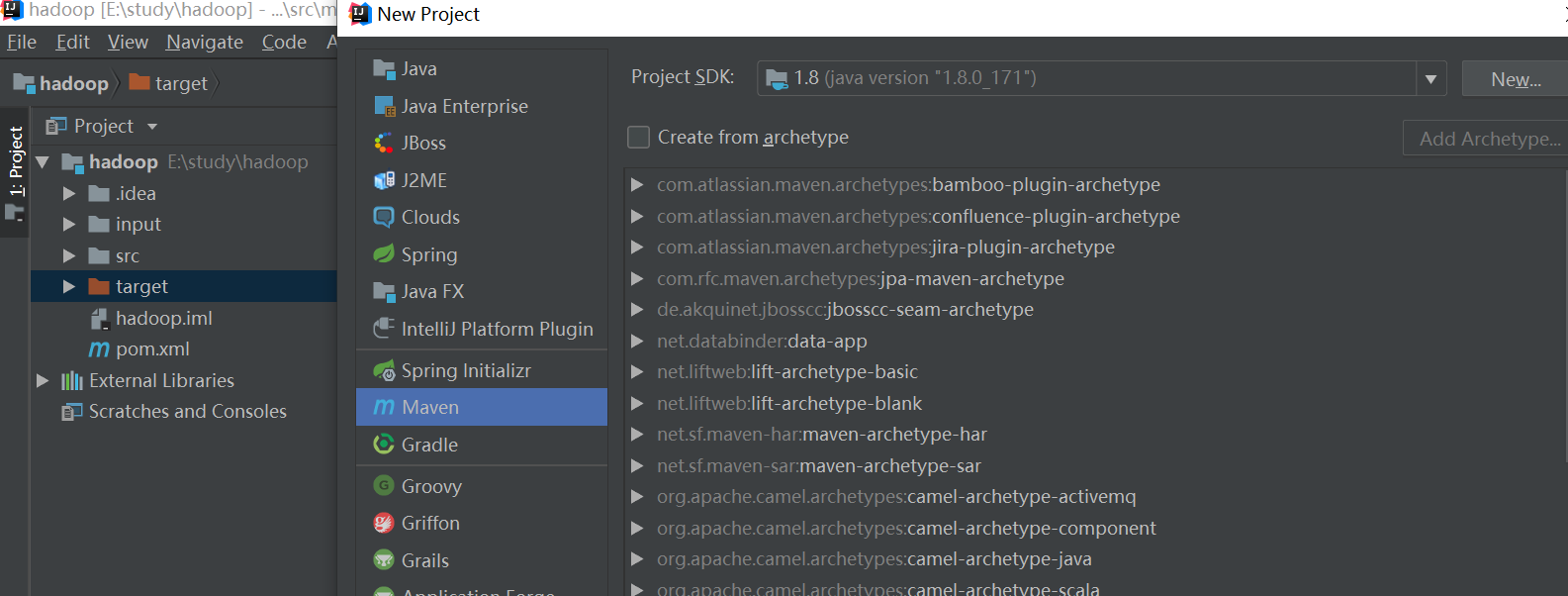Click the IntelliJ logo in New Project title

360,14
